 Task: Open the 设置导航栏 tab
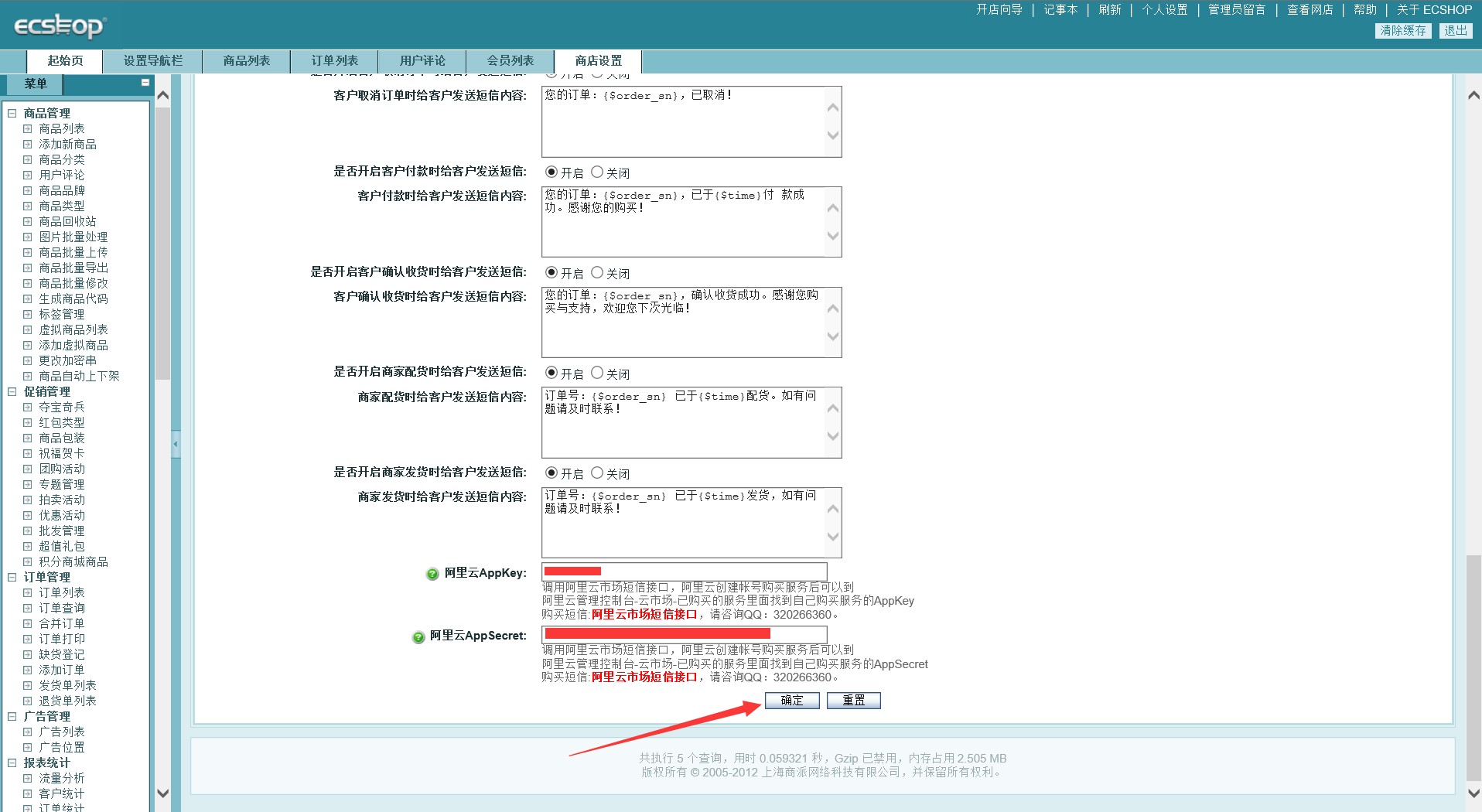click(x=153, y=61)
